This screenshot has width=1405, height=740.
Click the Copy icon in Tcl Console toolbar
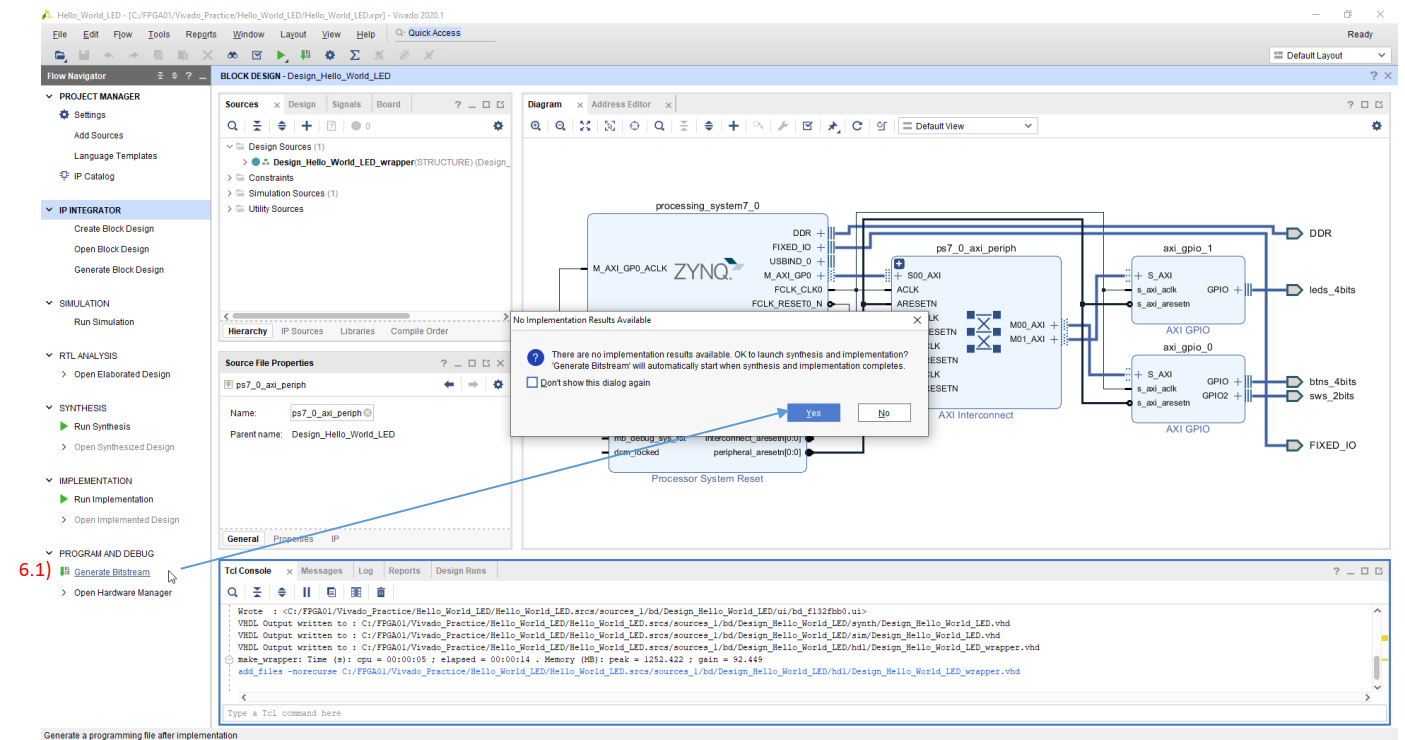(x=331, y=592)
